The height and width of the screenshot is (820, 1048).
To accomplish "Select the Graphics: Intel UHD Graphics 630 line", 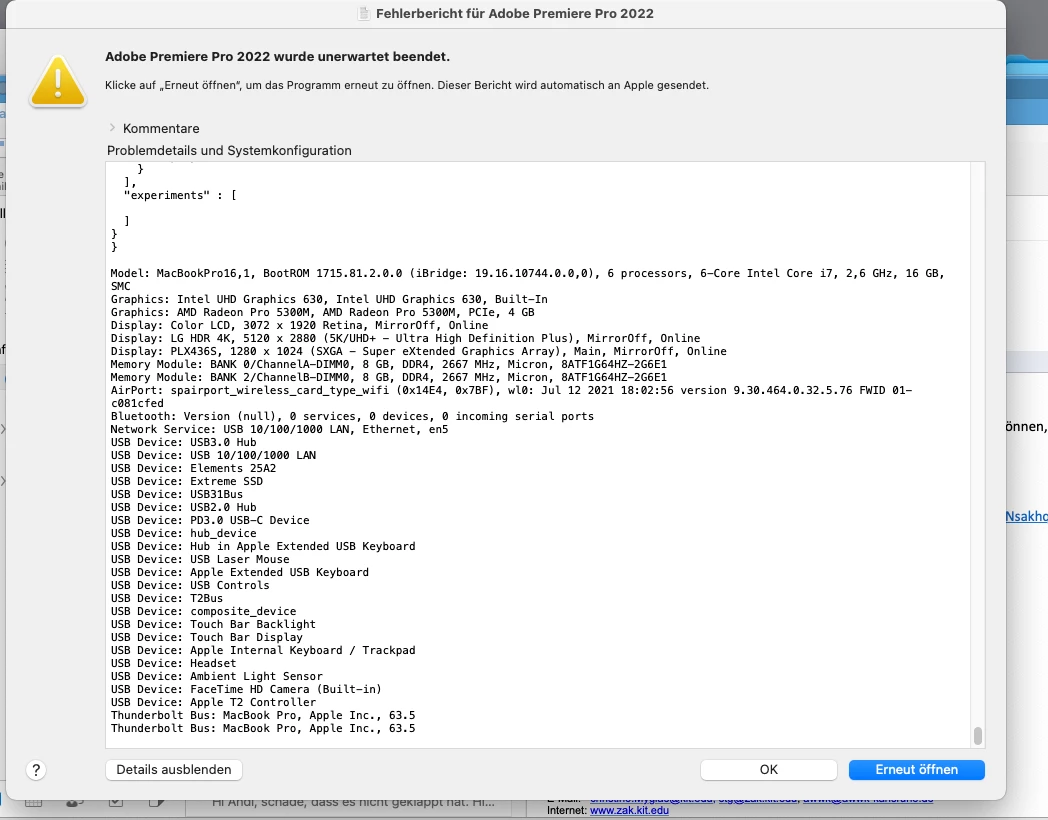I will coord(329,299).
